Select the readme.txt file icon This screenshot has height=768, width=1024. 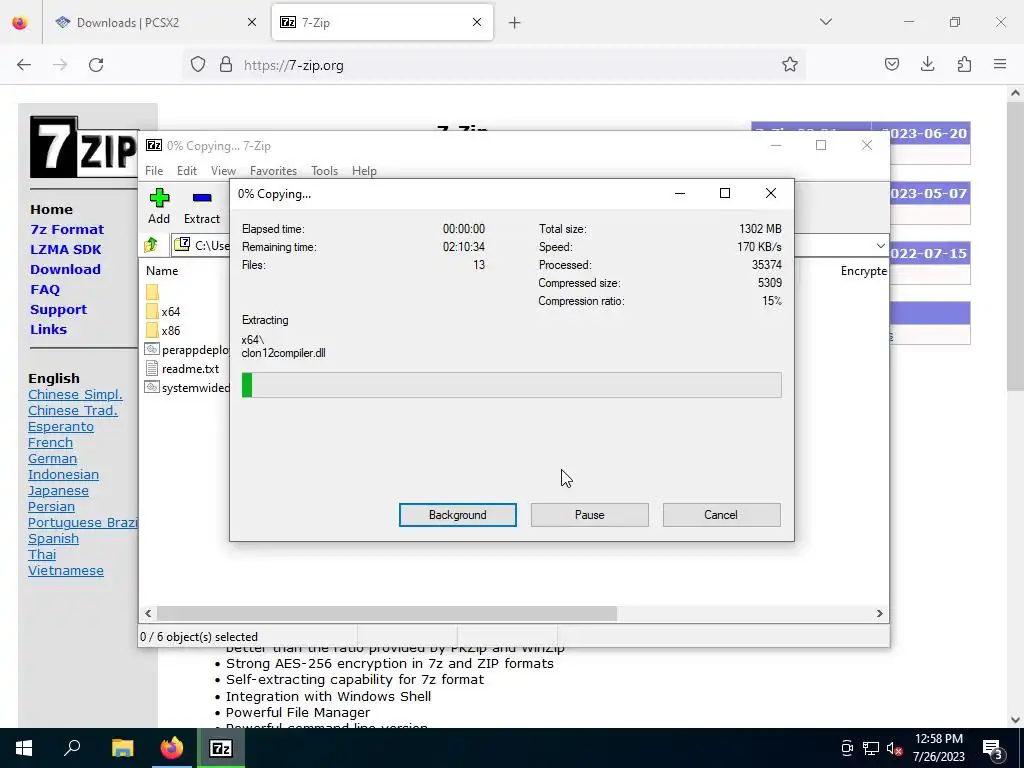(152, 368)
